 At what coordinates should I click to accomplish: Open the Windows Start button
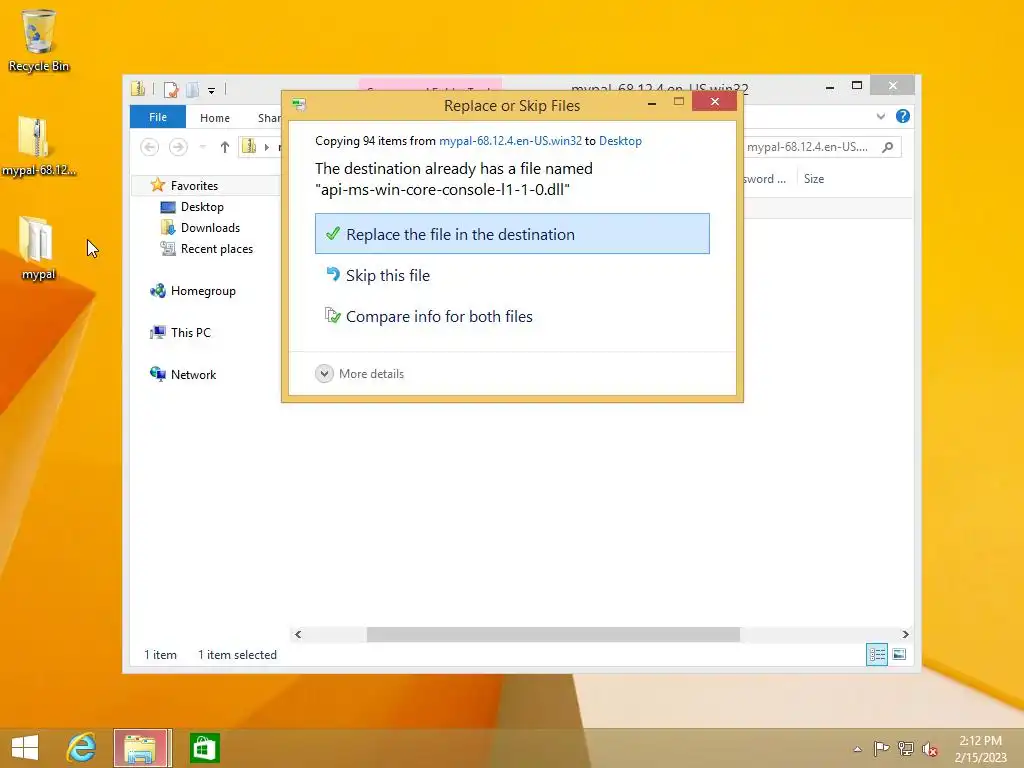(x=25, y=748)
